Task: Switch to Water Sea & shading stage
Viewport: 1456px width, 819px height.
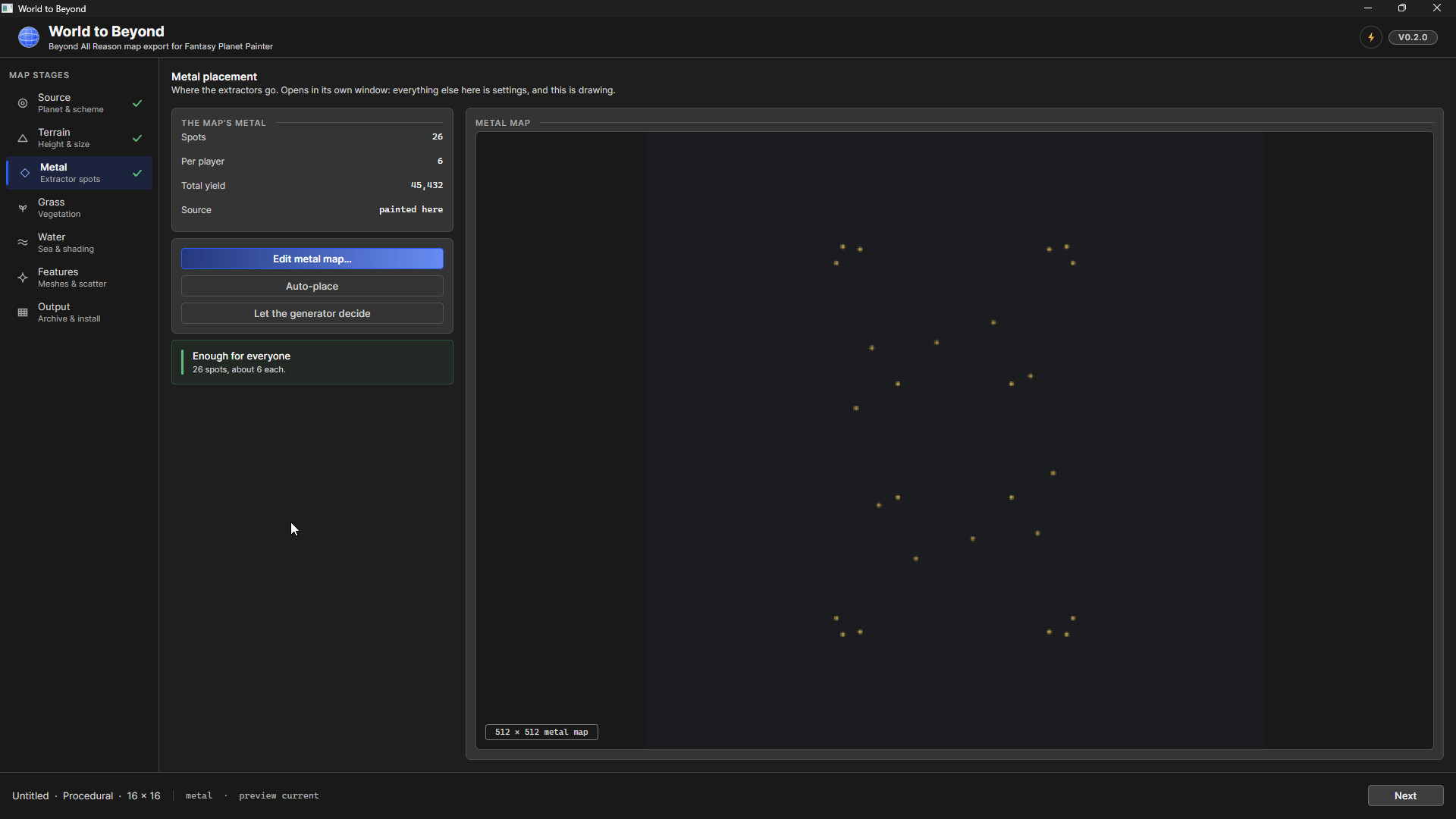Action: pos(79,243)
